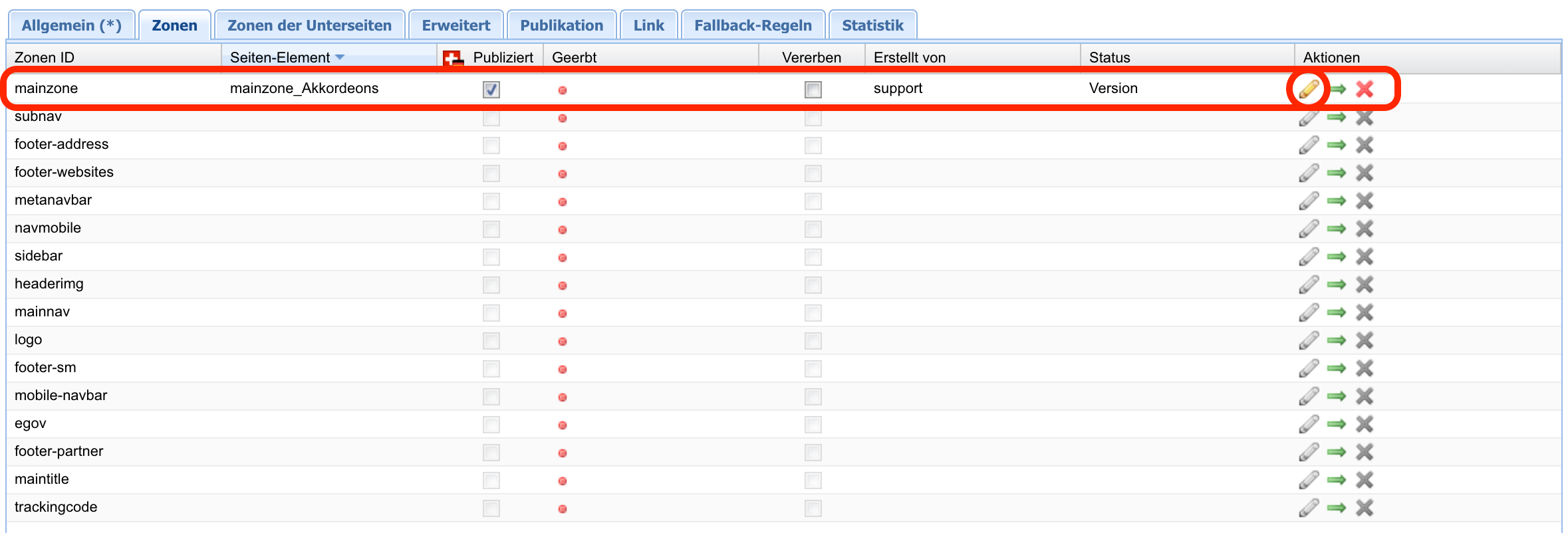Click green arrow in footer-partner row
Screen dimensions: 1568x533
[x=1337, y=452]
